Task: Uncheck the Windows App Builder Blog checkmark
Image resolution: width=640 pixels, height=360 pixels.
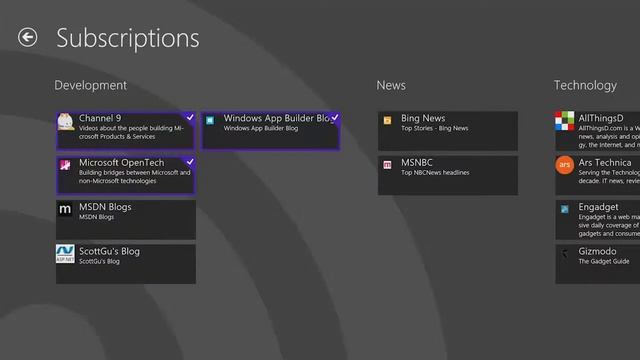Action: point(335,117)
